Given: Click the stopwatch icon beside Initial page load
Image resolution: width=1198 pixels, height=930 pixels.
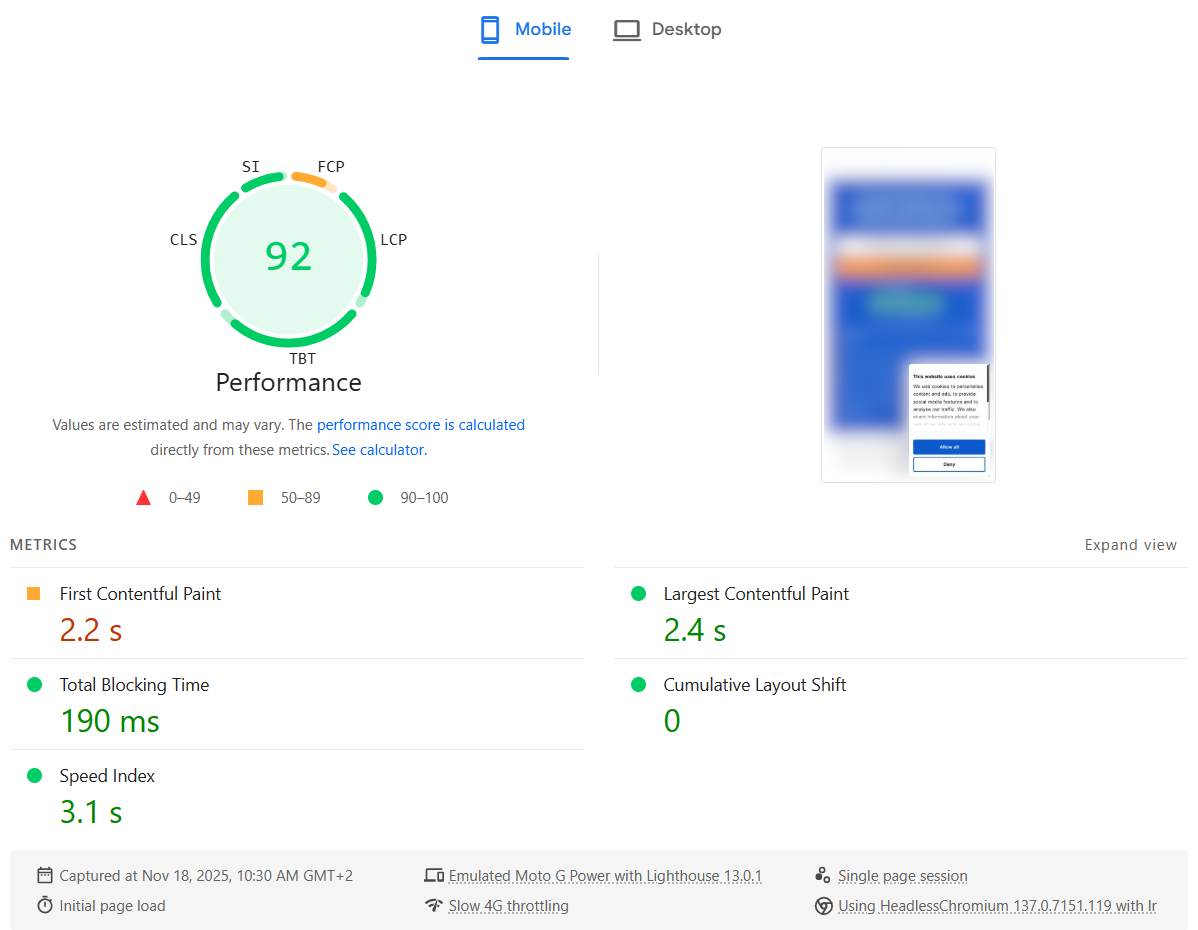Looking at the screenshot, I should point(44,906).
